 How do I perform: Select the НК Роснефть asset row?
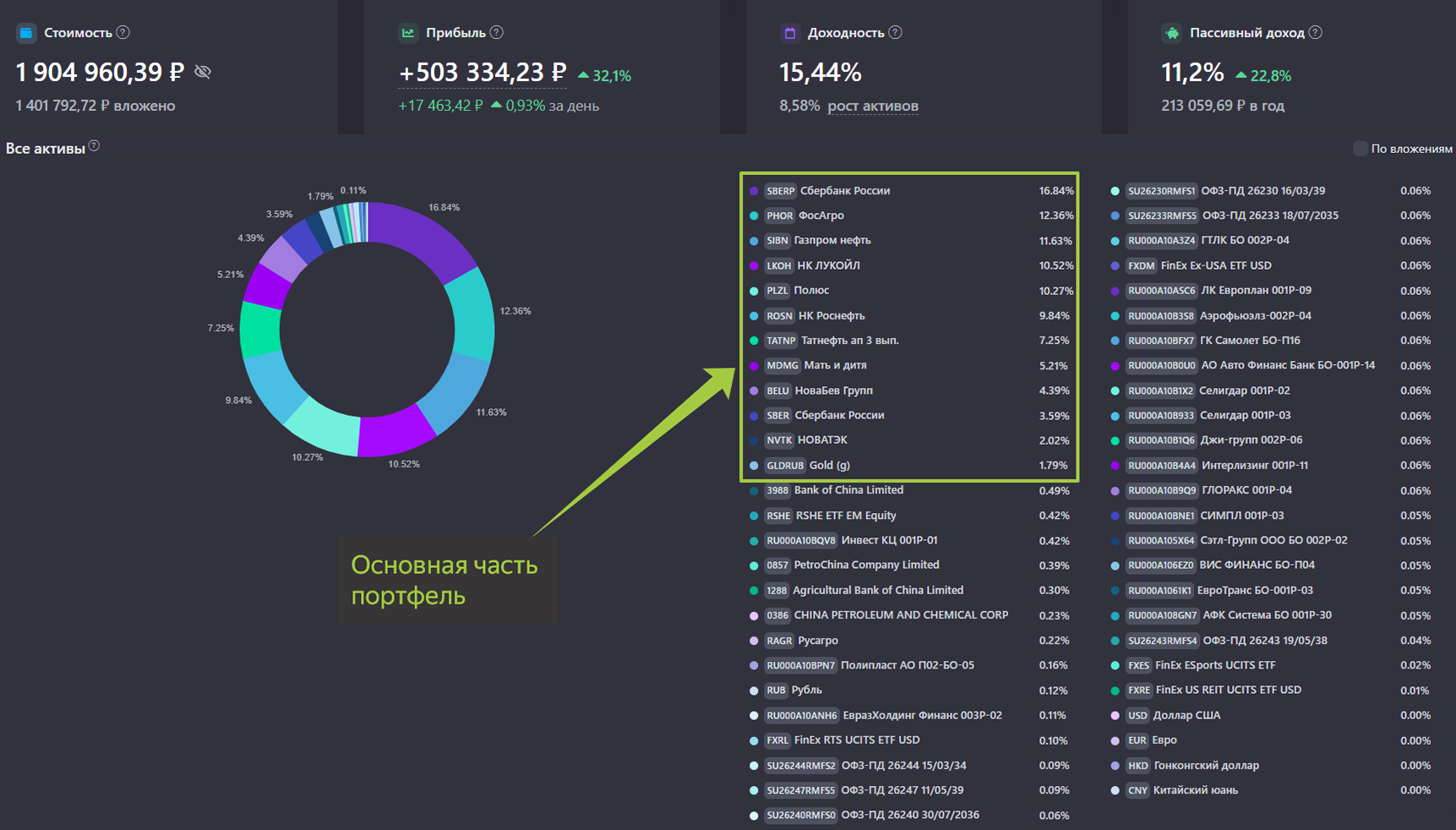[911, 315]
